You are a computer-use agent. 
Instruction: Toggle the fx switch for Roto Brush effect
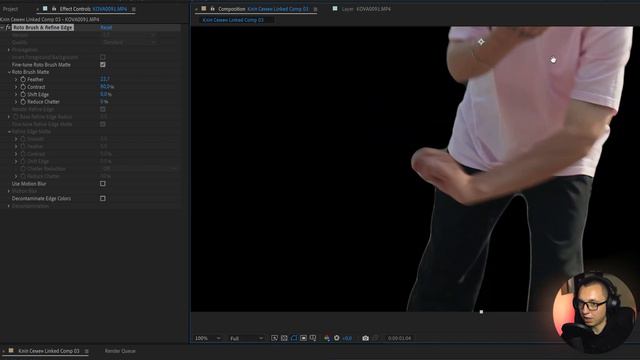(8, 27)
